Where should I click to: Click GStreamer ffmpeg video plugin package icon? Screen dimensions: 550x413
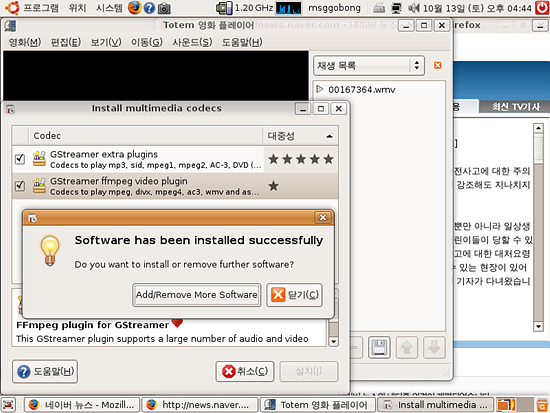click(x=39, y=186)
